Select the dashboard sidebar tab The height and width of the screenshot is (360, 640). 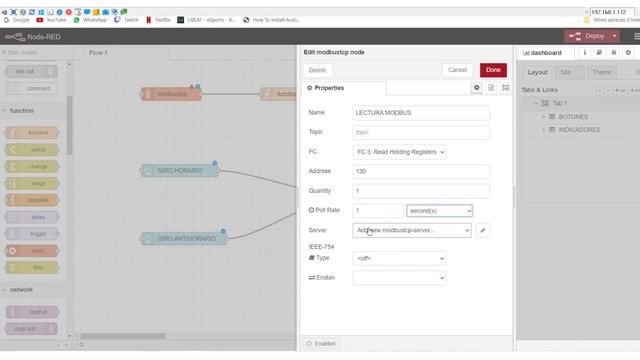click(545, 53)
